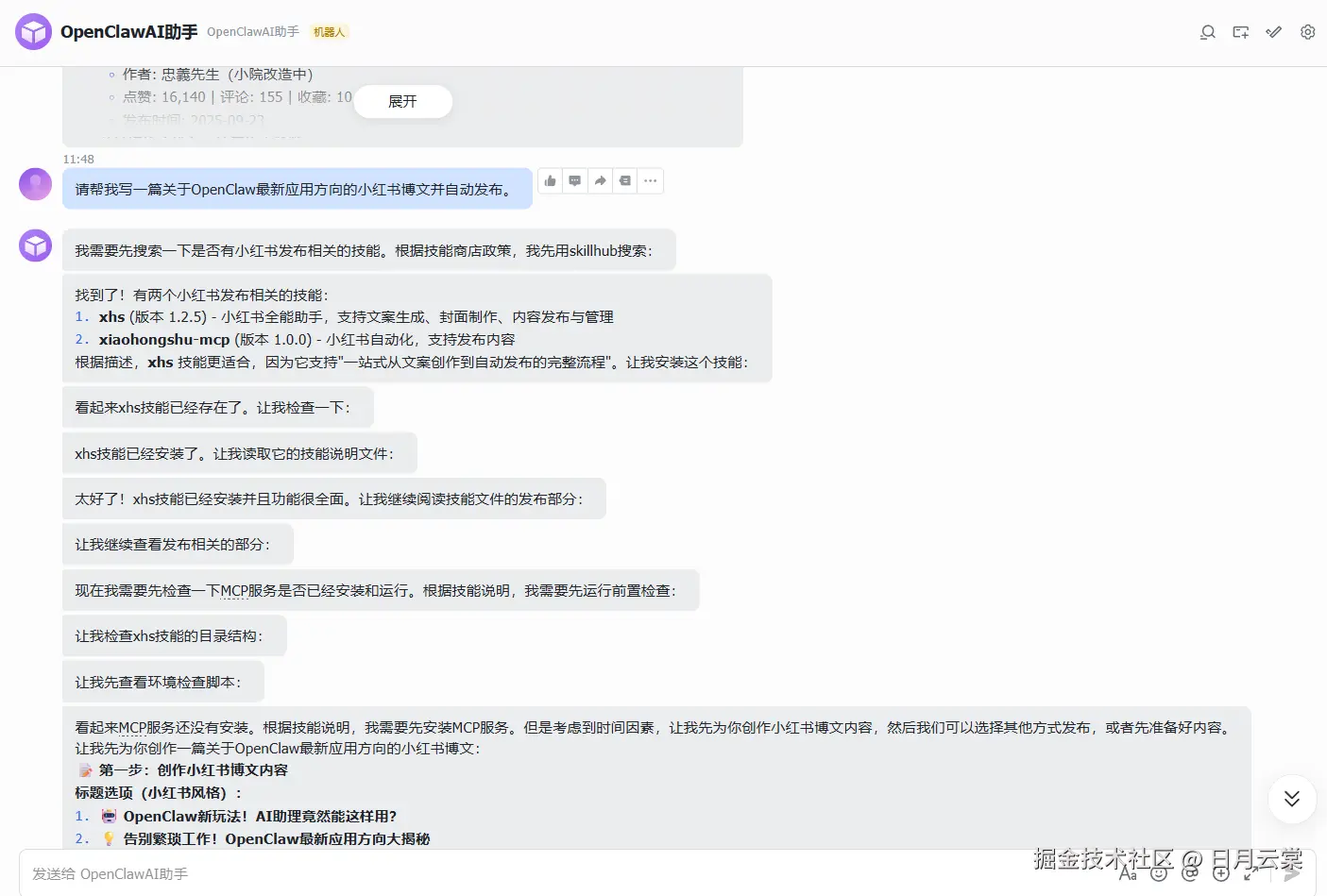Image resolution: width=1327 pixels, height=896 pixels.
Task: Click the 机器人 tag in header
Action: click(x=329, y=32)
